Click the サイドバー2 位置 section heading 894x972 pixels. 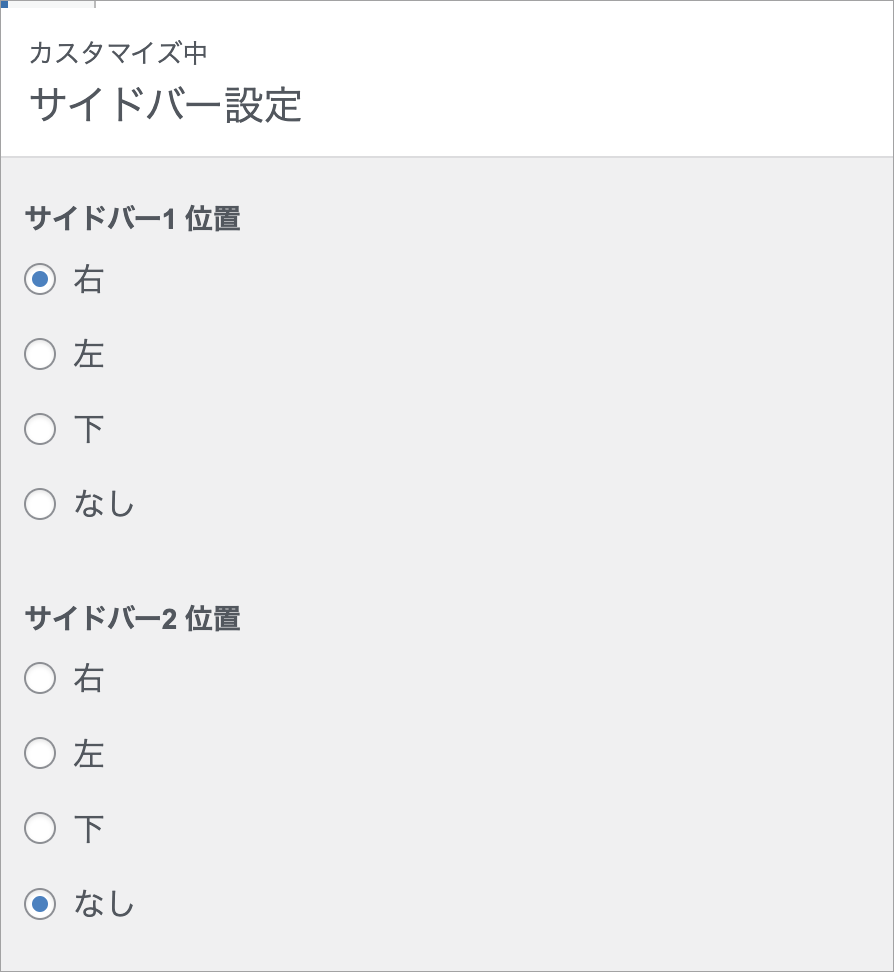132,618
